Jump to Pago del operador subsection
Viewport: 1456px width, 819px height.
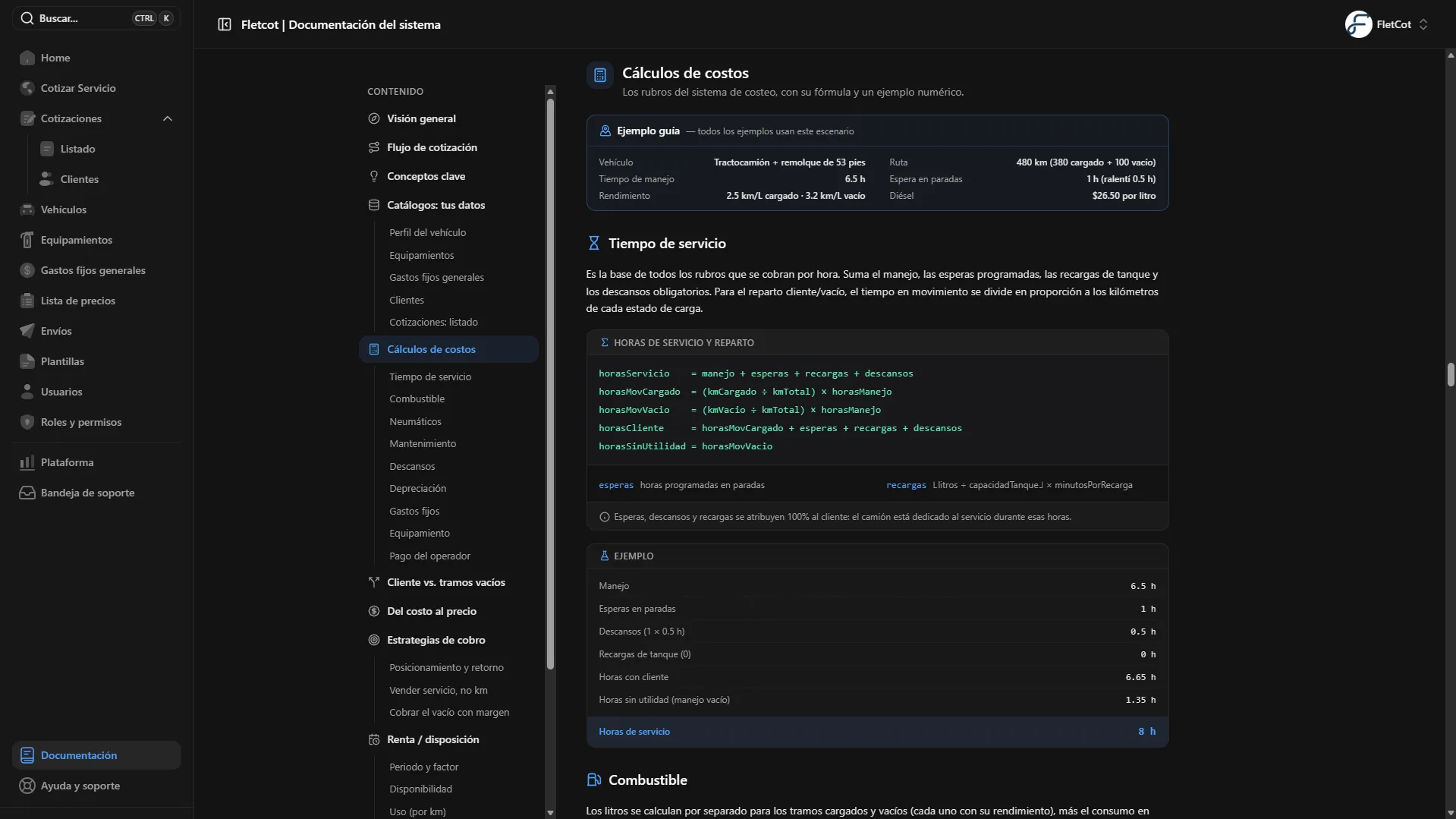[x=429, y=556]
